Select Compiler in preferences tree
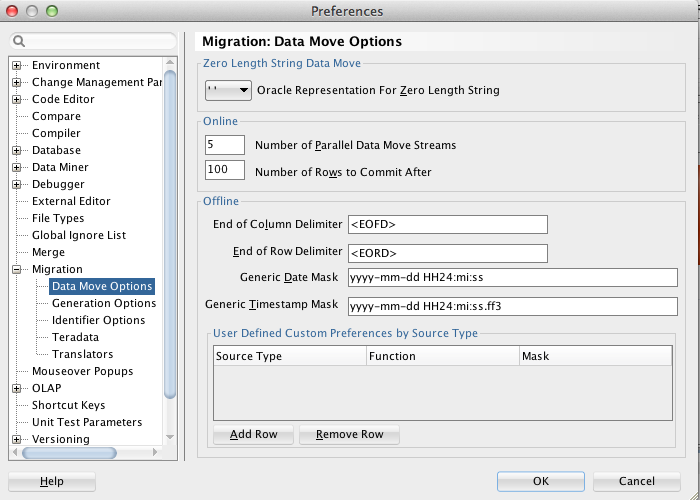700x500 pixels. [x=56, y=133]
